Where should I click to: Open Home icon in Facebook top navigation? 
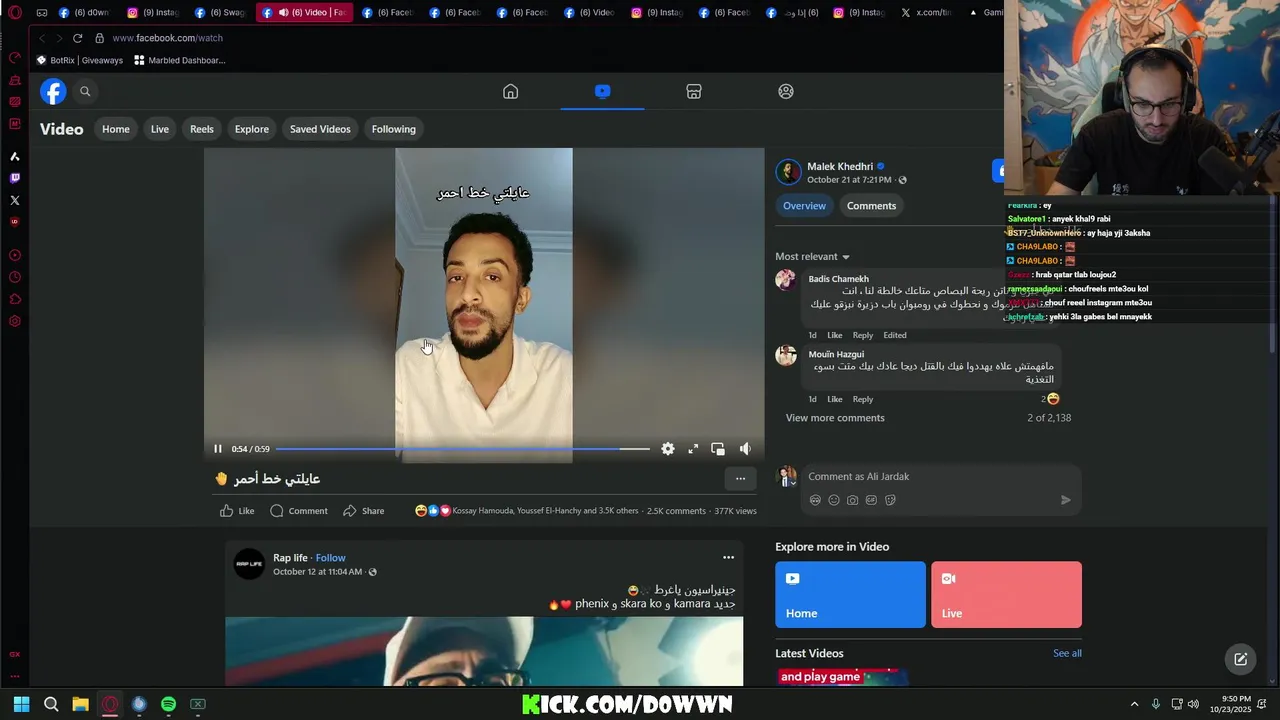click(510, 91)
